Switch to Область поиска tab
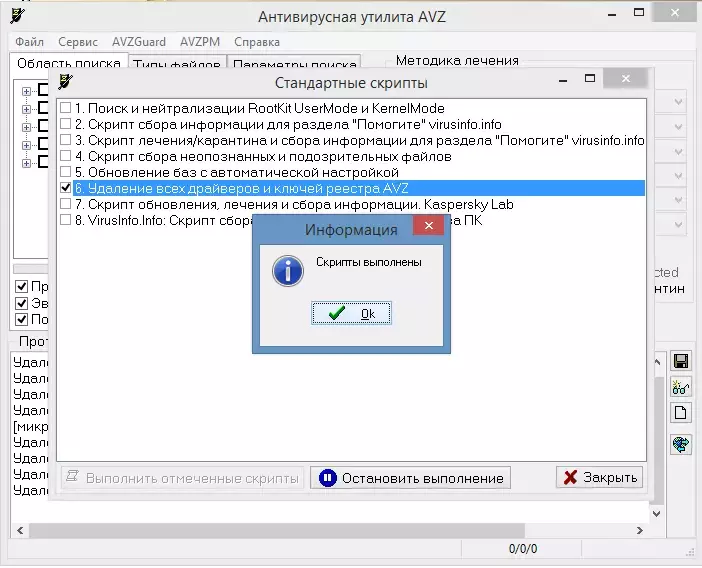Viewport: 702px width, 568px height. point(68,61)
